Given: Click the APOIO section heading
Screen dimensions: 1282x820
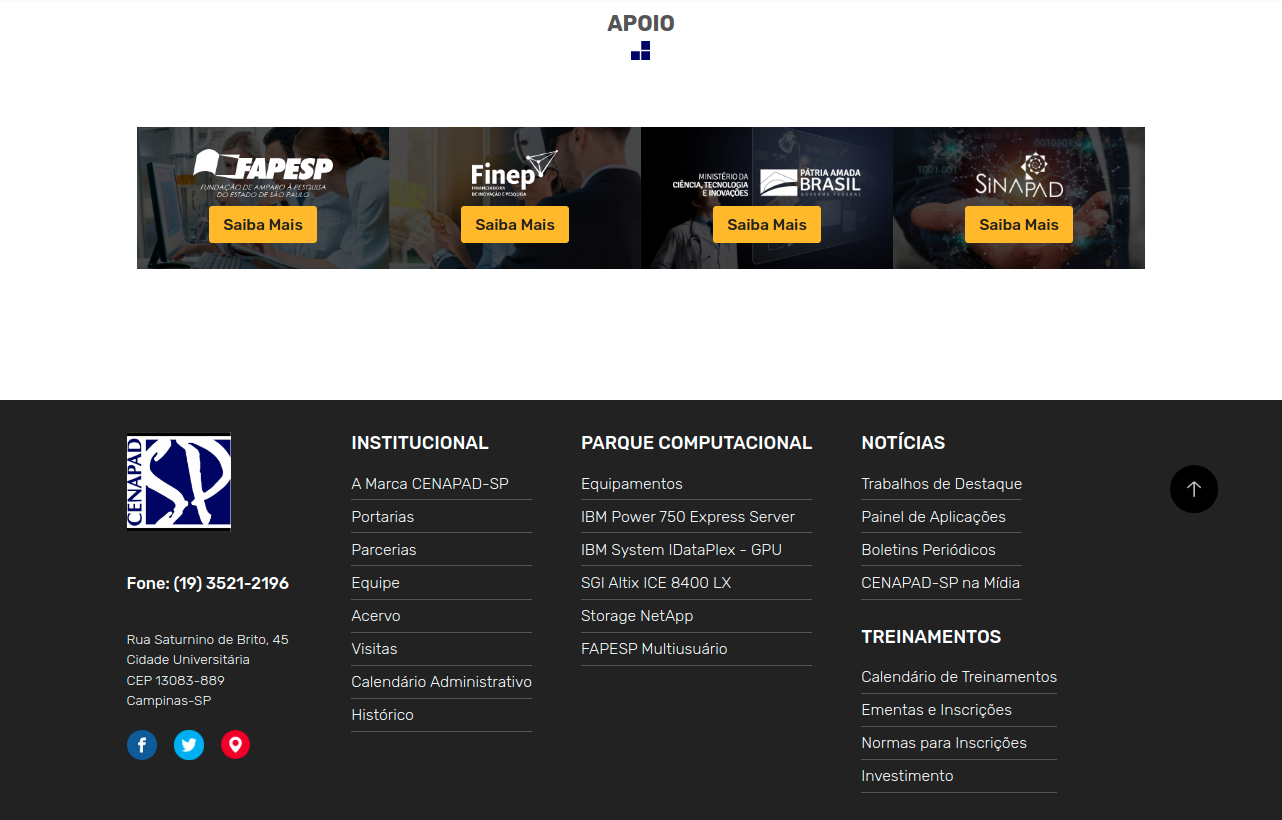Looking at the screenshot, I should pos(641,23).
